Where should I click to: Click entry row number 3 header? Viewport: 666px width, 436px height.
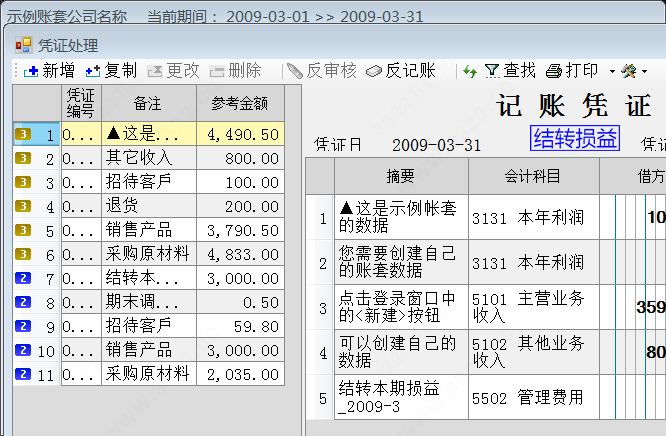click(x=322, y=307)
